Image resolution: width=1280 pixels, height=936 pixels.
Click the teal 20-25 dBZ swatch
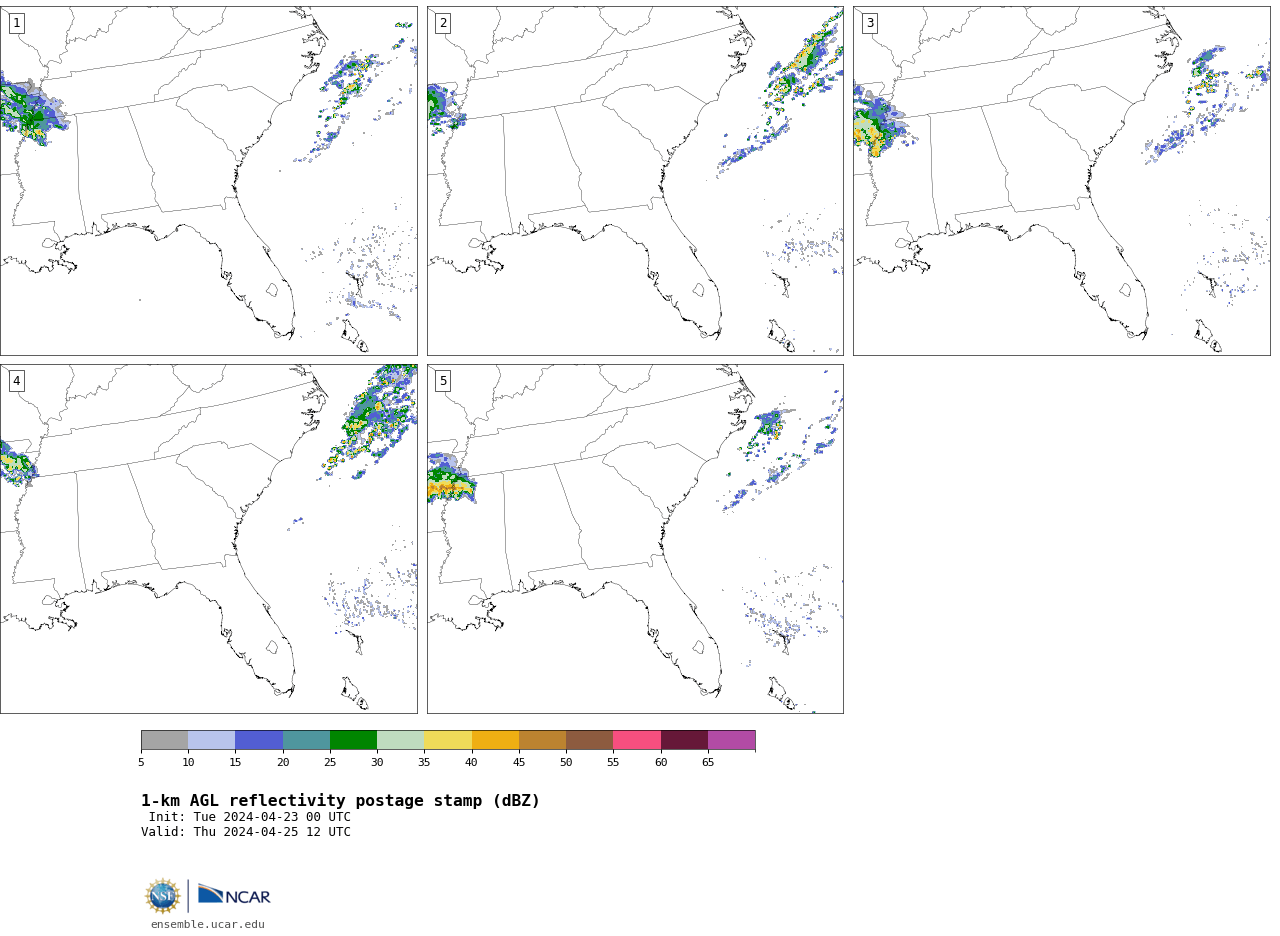(306, 740)
